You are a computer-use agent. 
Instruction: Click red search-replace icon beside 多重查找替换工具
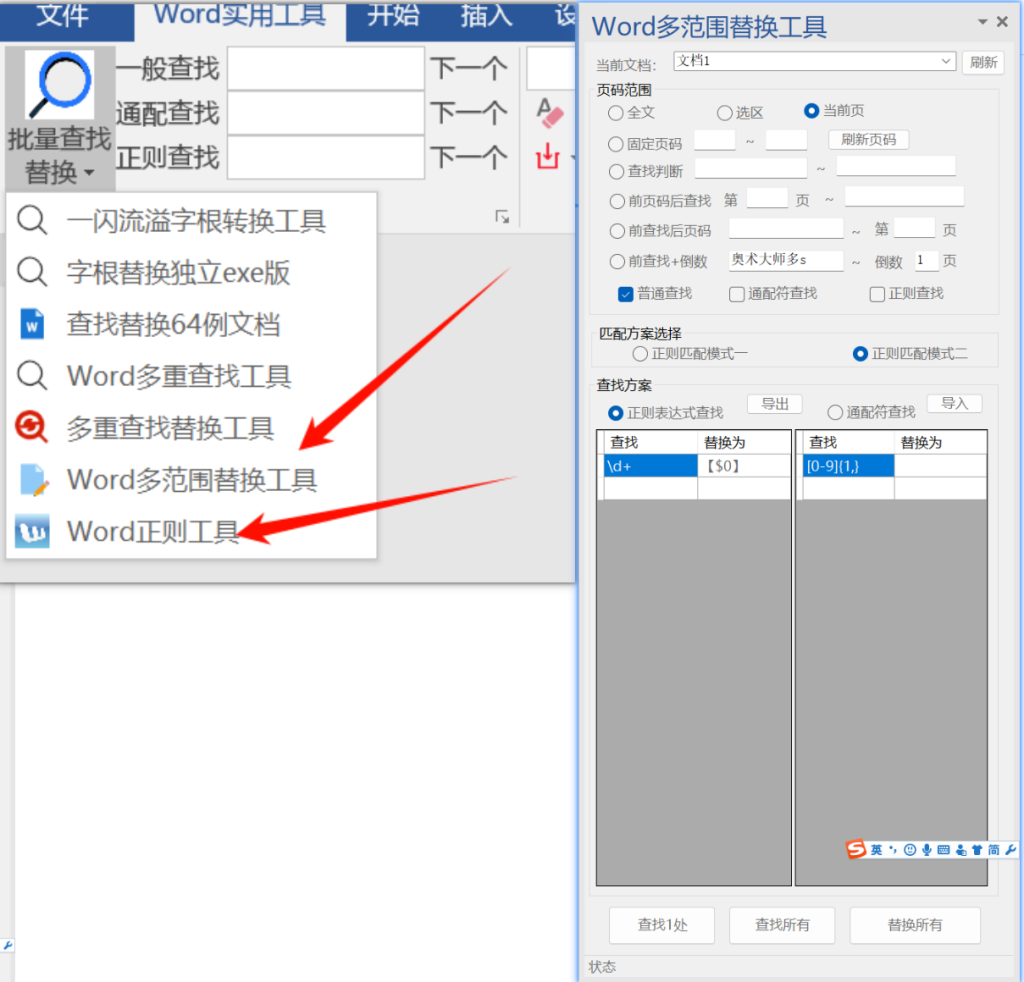pos(32,427)
